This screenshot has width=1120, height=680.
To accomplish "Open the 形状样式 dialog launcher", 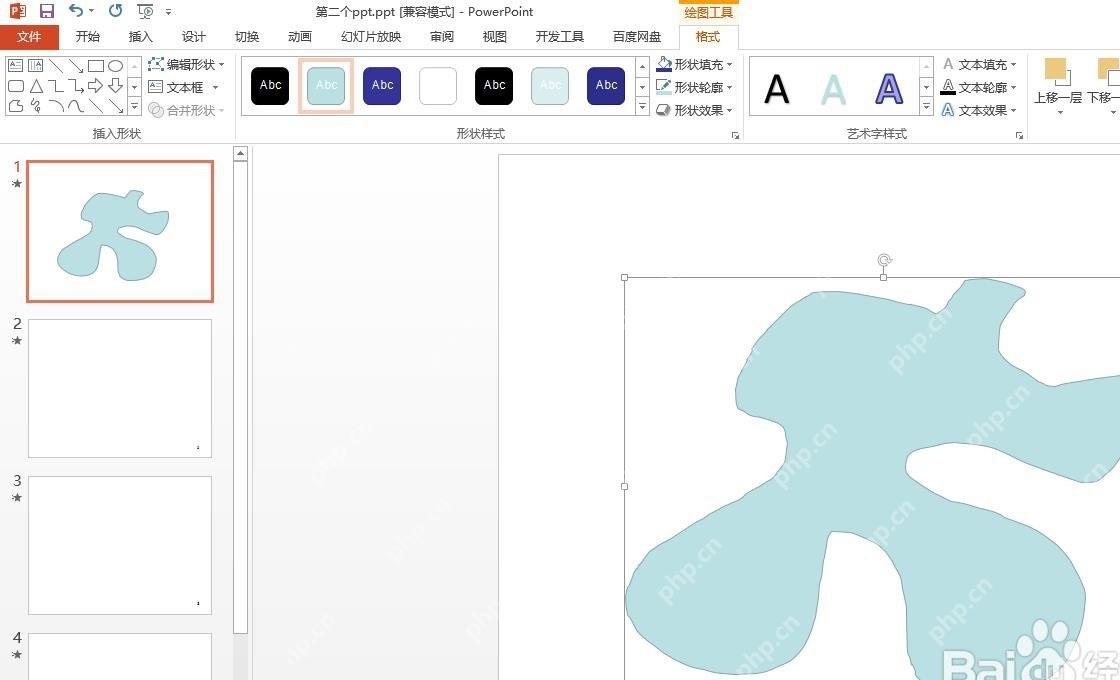I will coord(735,135).
